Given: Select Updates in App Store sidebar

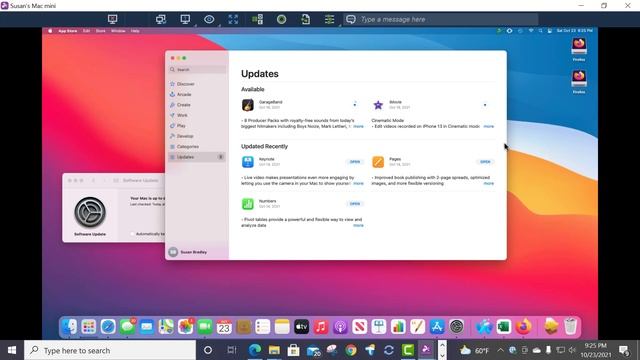Looking at the screenshot, I should [x=197, y=157].
